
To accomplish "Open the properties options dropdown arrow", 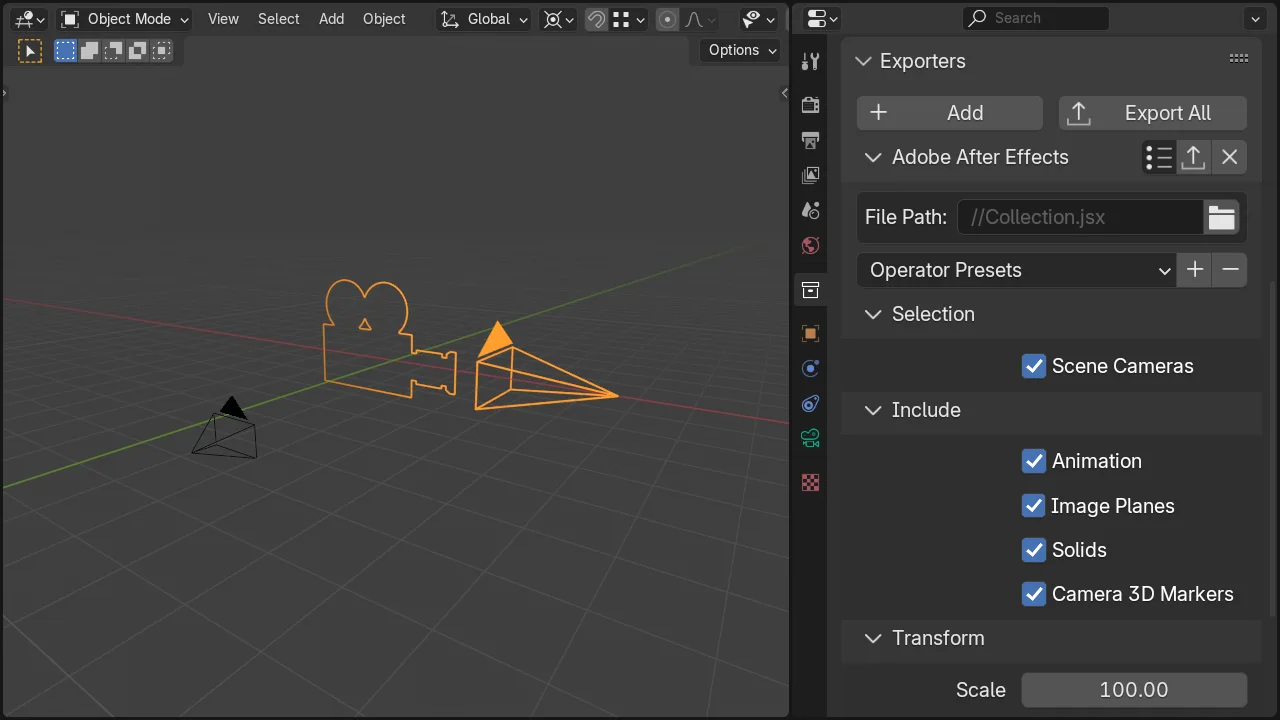I will coord(1255,18).
